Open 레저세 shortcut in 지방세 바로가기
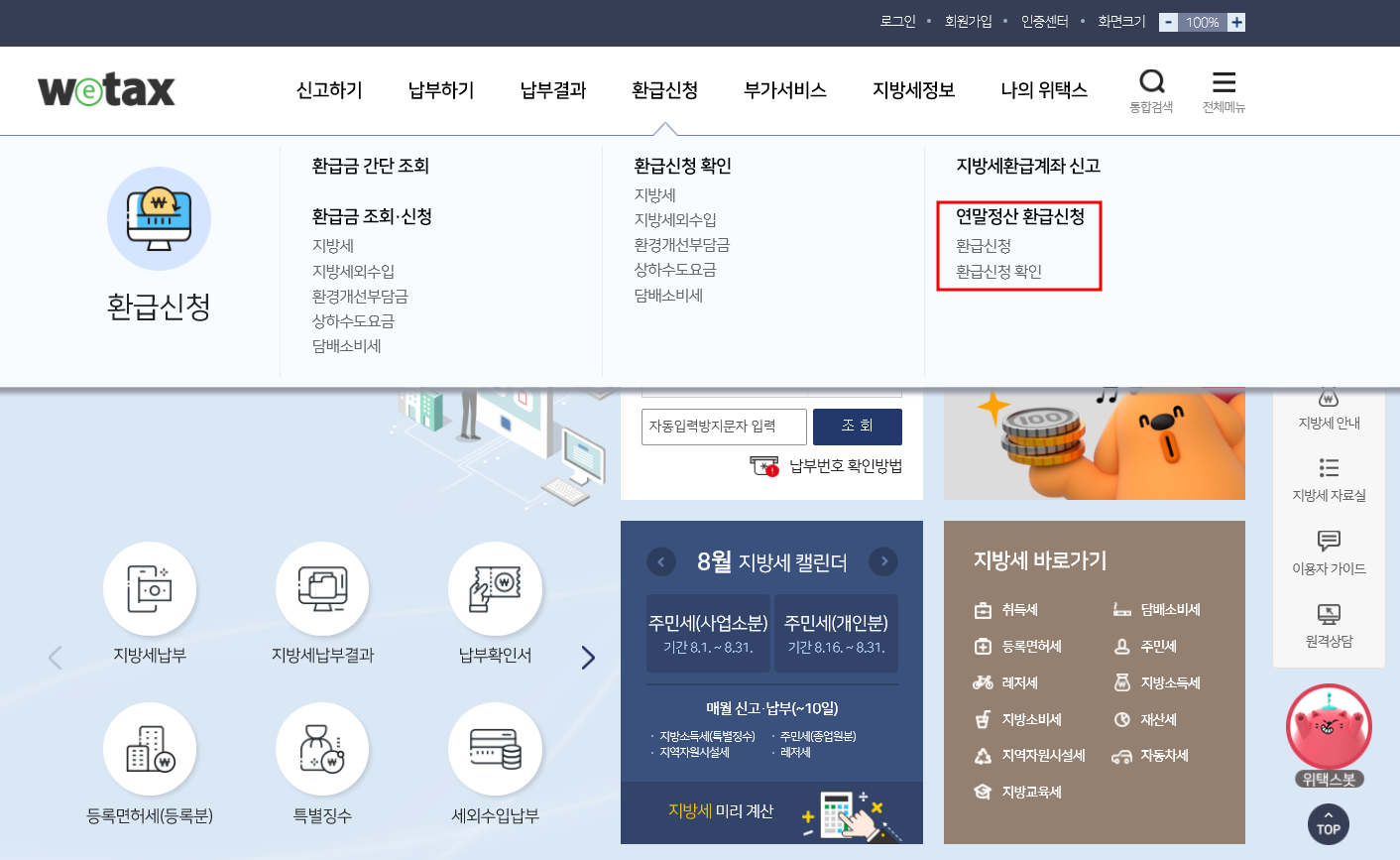Screen dimensions: 1400x860 click(1006, 683)
